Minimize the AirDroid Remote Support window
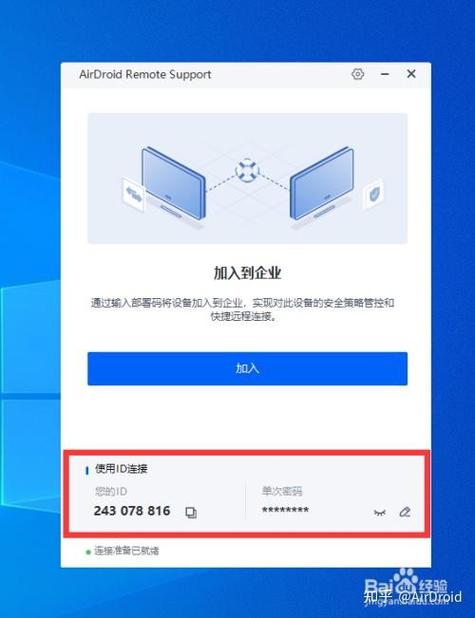475x618 pixels. click(x=385, y=74)
